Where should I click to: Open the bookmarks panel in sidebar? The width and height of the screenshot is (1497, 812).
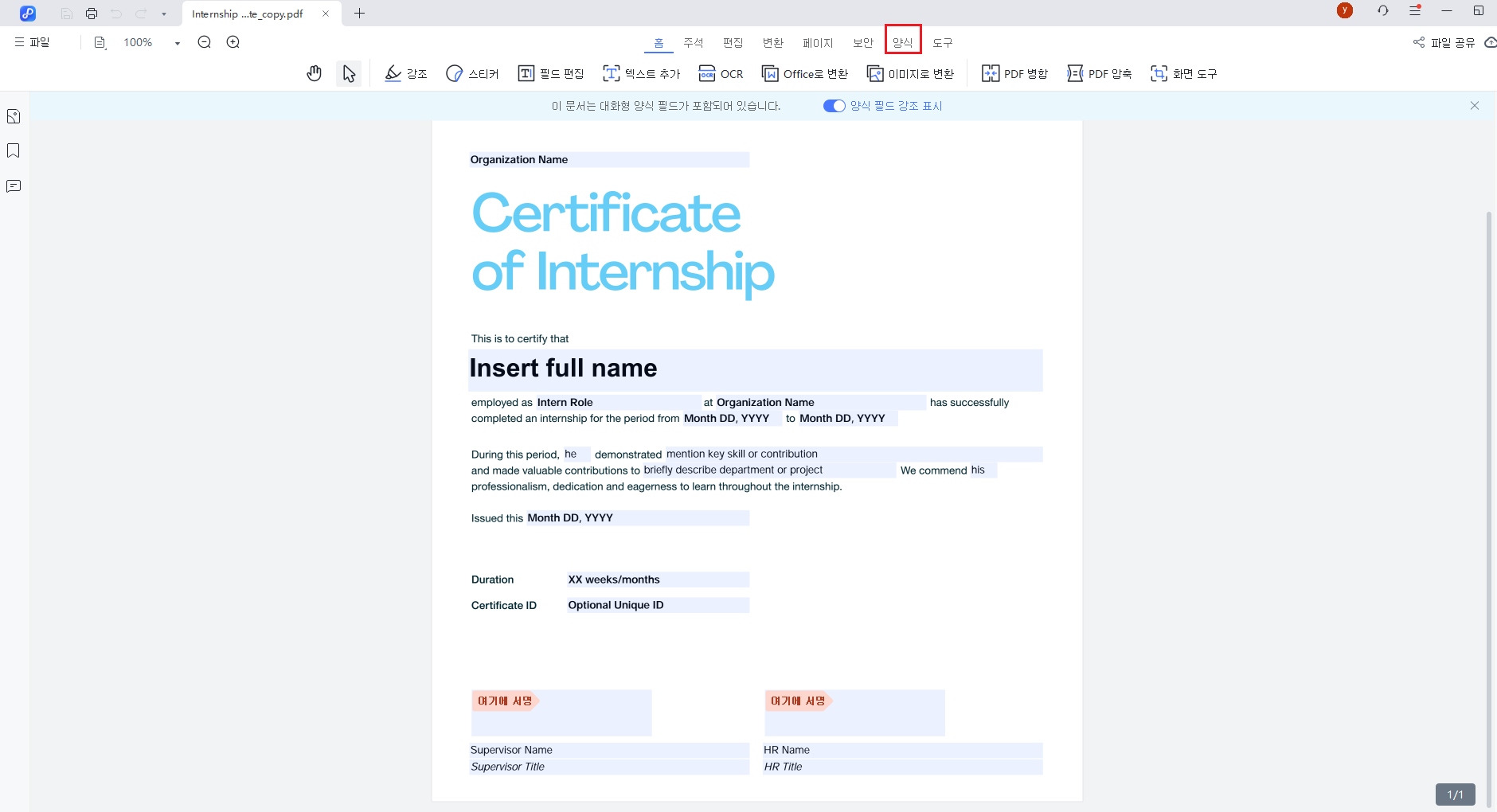(x=14, y=151)
